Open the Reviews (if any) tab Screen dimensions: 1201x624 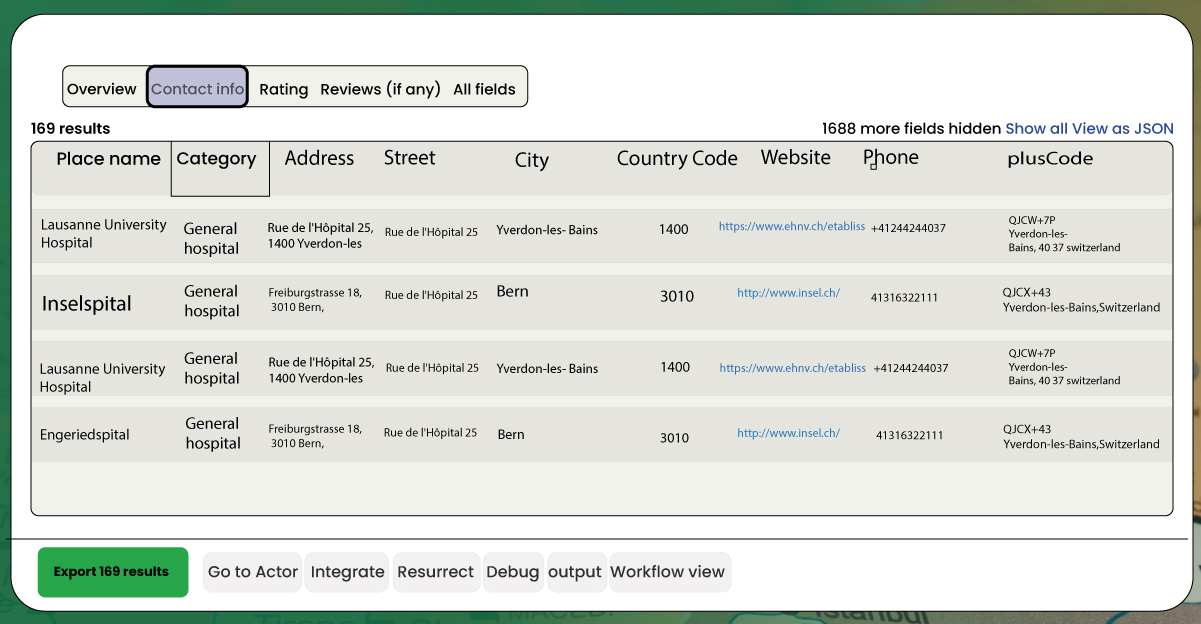pyautogui.click(x=380, y=89)
